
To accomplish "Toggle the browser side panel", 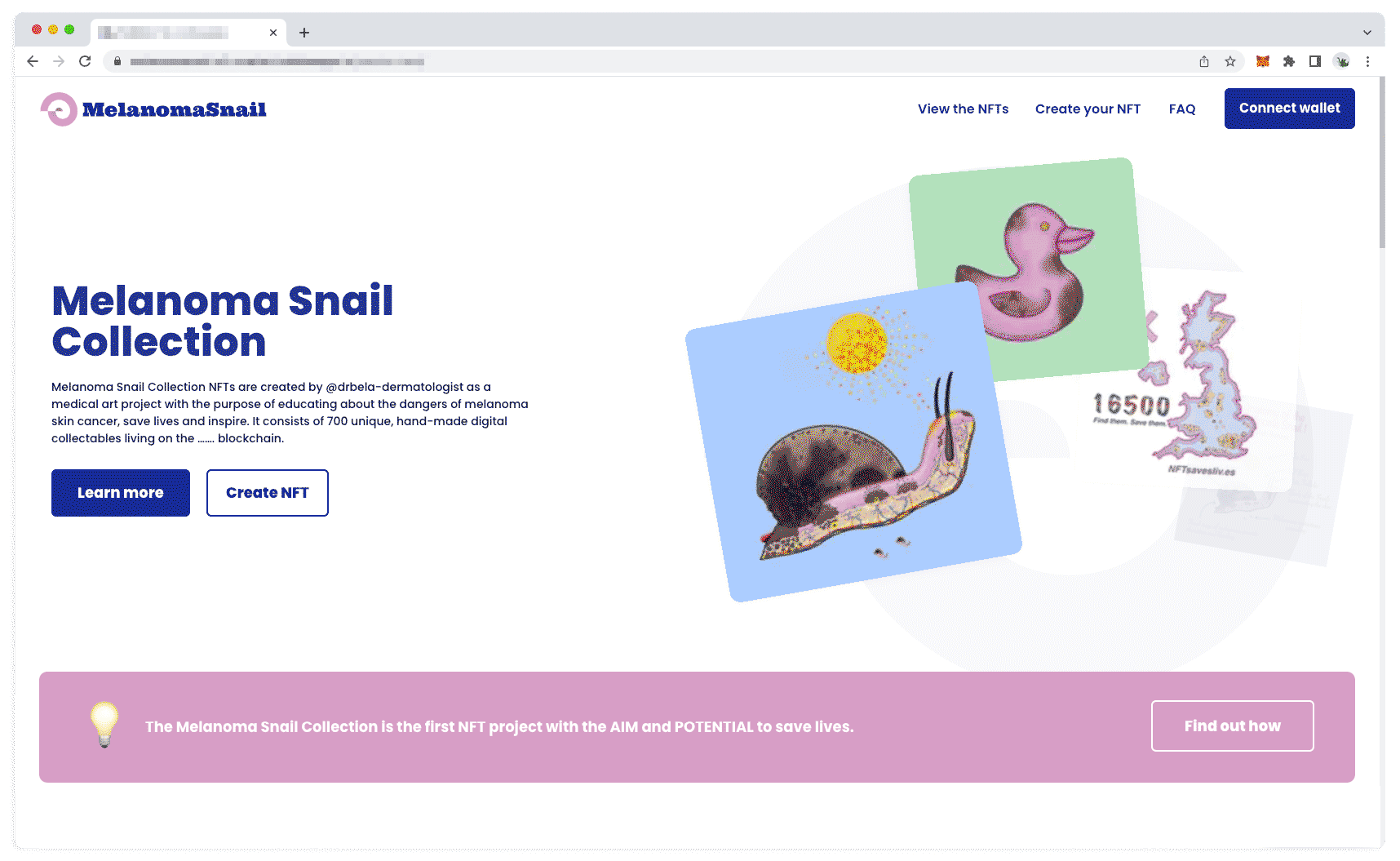I will click(1315, 61).
